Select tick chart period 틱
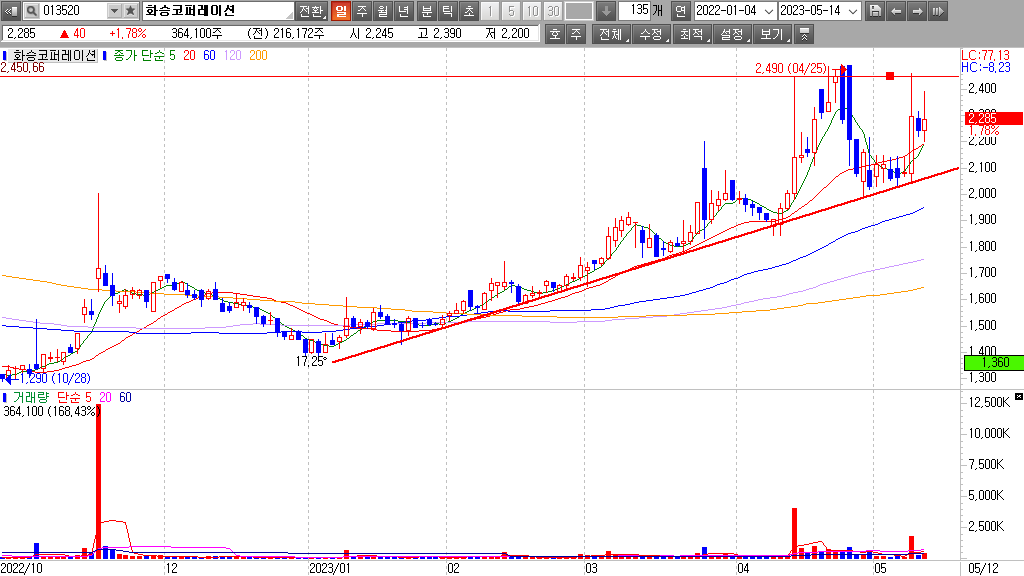The height and width of the screenshot is (576, 1024). pos(447,11)
